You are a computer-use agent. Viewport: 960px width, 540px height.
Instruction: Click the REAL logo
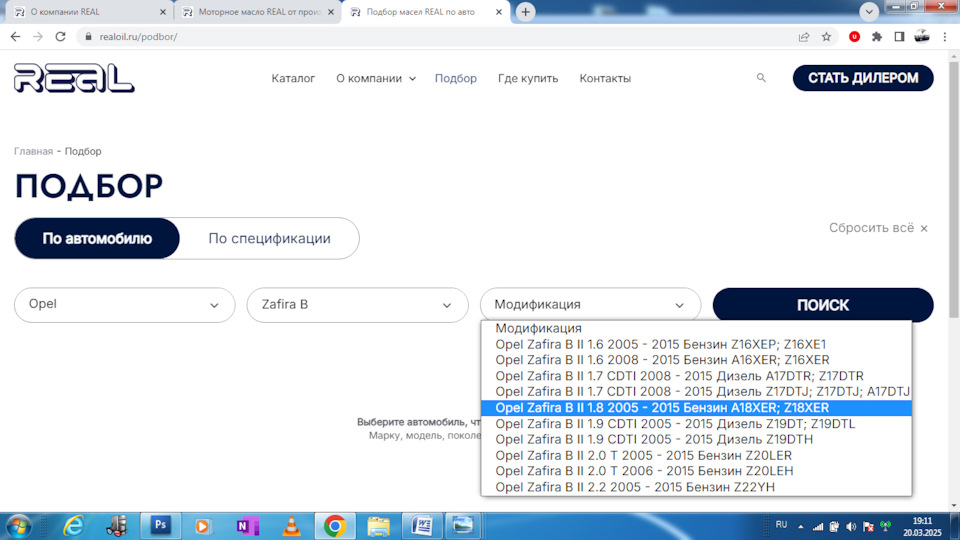tap(73, 78)
